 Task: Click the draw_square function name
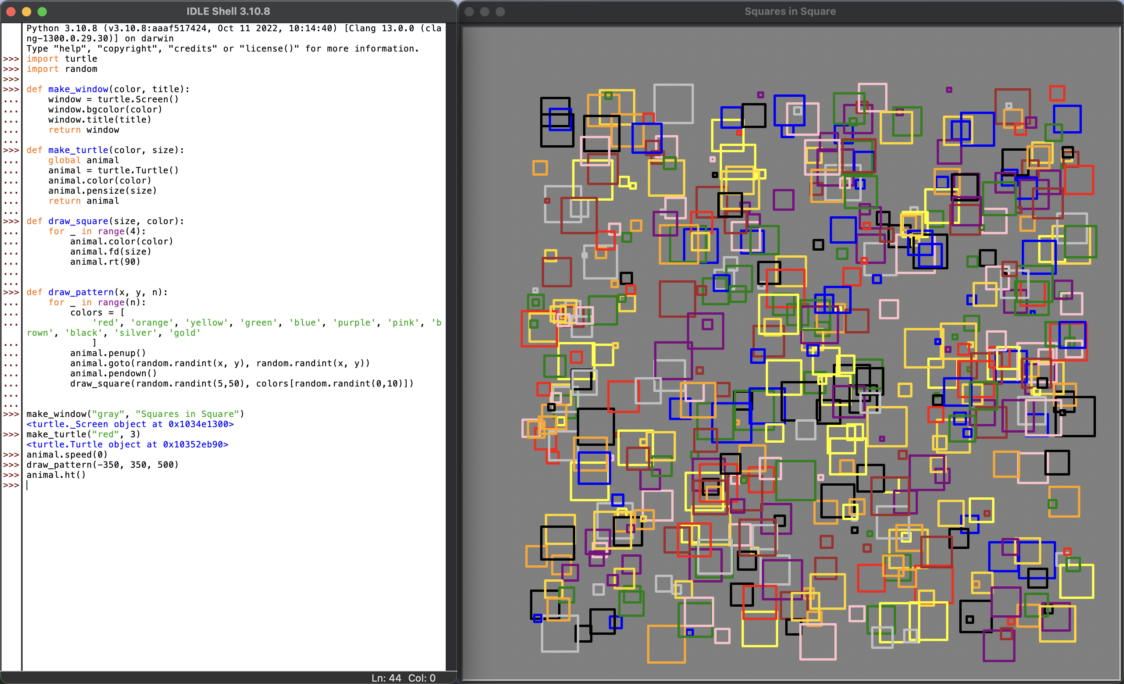(x=80, y=220)
